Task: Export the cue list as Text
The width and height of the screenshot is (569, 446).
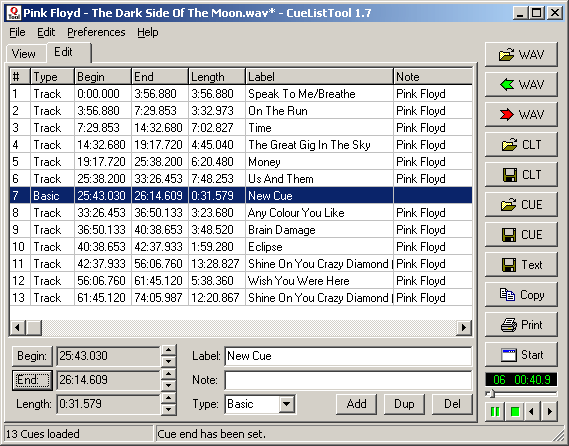Action: [521, 265]
